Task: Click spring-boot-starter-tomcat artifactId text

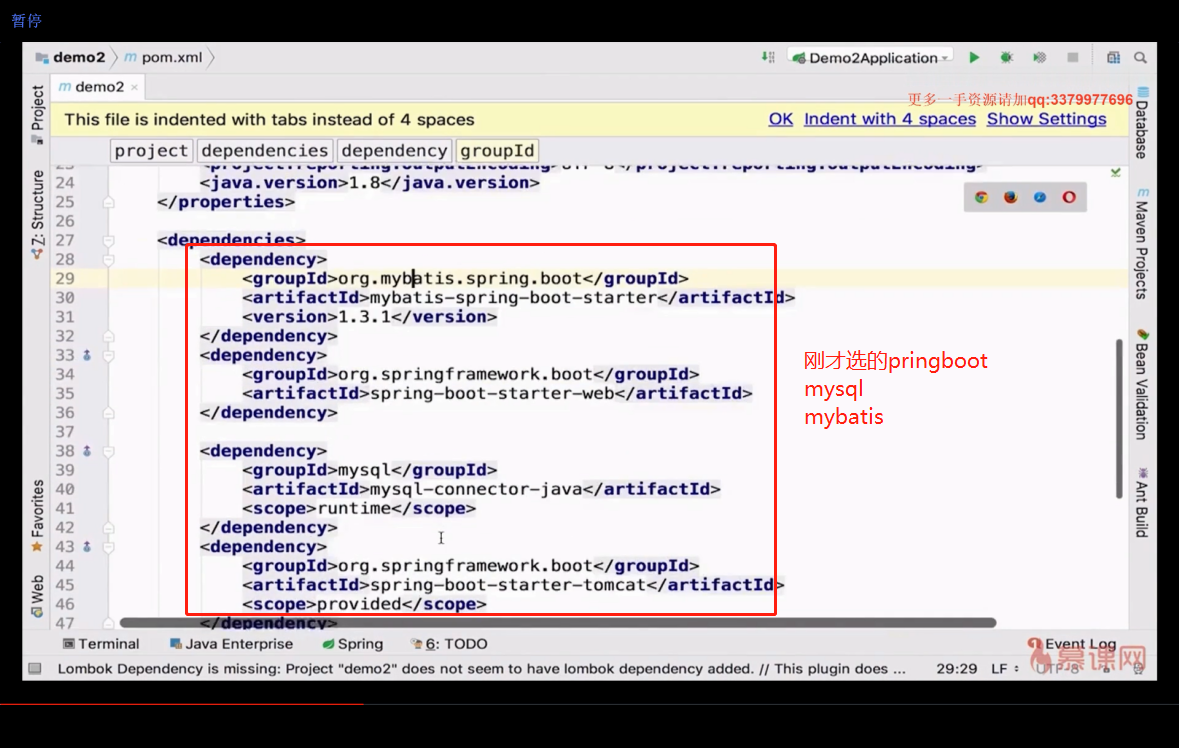Action: 508,585
